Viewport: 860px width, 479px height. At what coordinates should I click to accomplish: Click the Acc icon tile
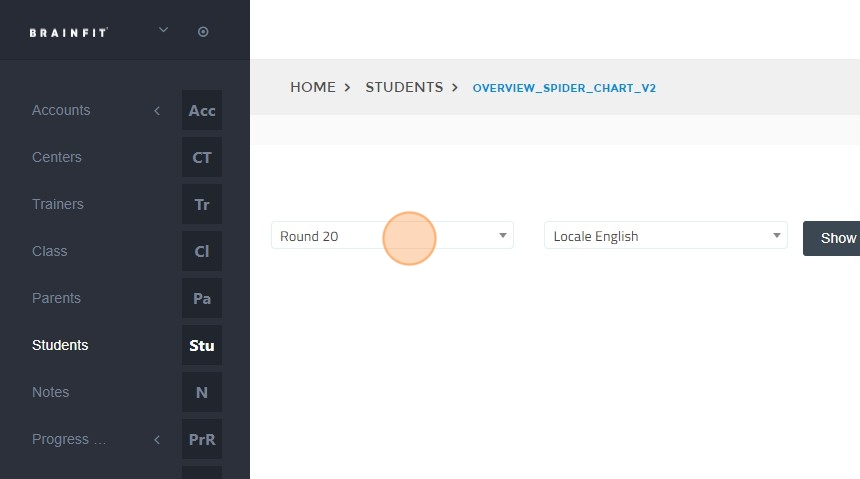click(202, 110)
